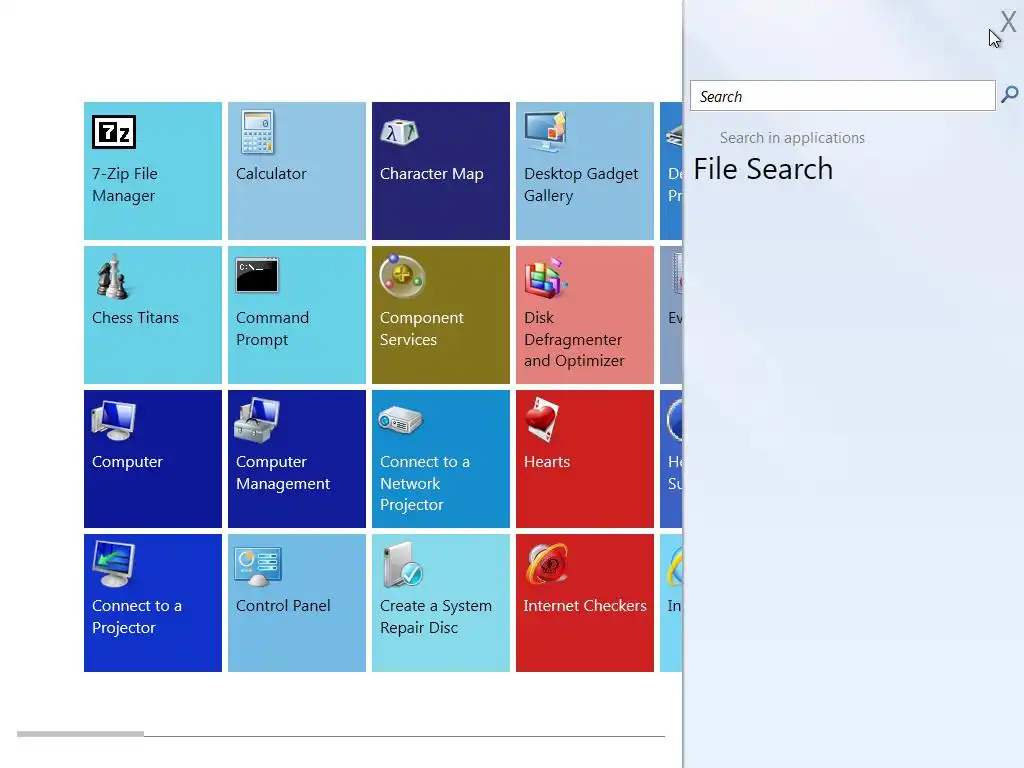Viewport: 1024px width, 768px height.
Task: Focus the Search text box
Action: click(x=842, y=96)
